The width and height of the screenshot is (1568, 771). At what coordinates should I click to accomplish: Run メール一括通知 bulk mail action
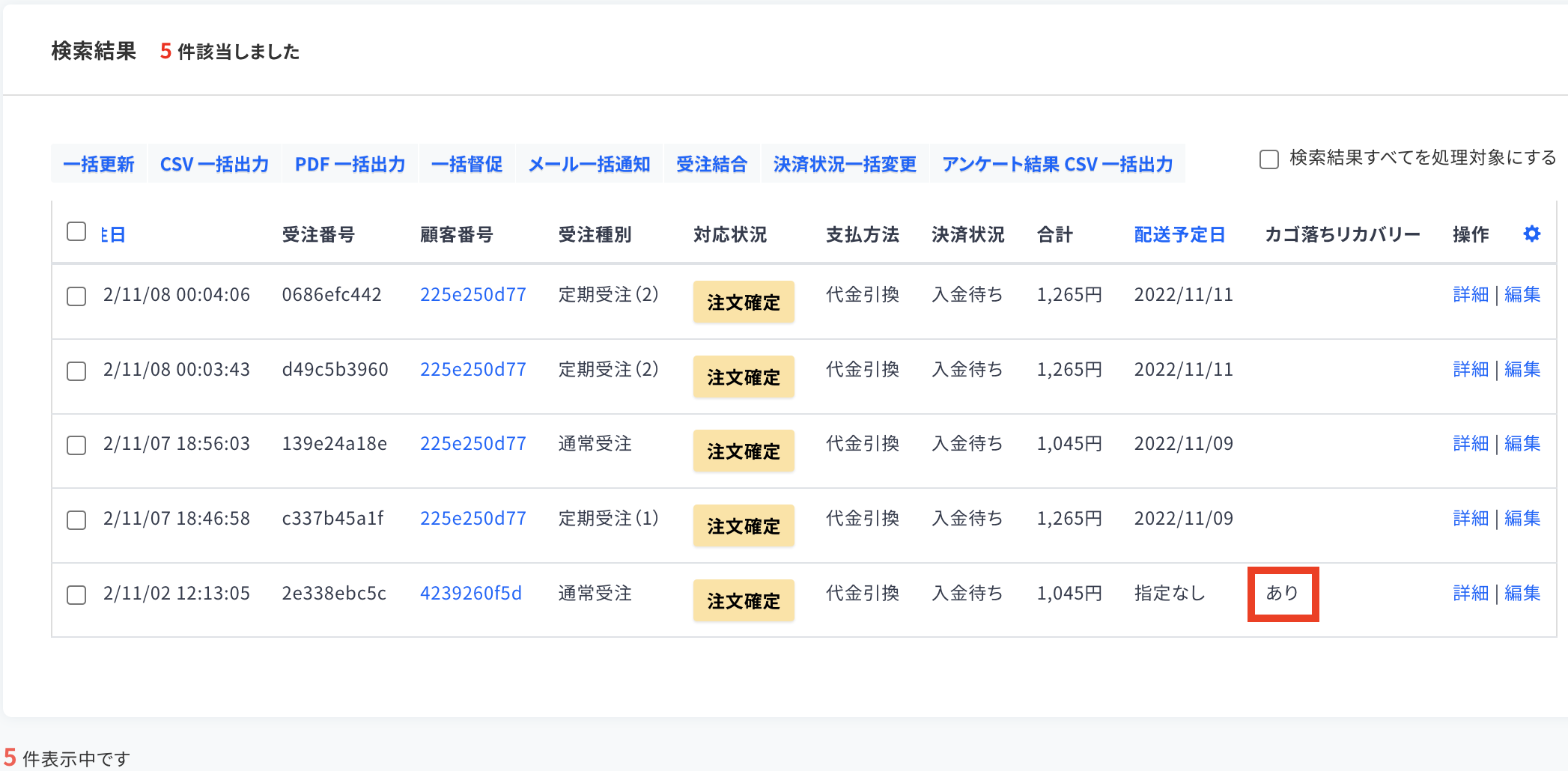[589, 164]
